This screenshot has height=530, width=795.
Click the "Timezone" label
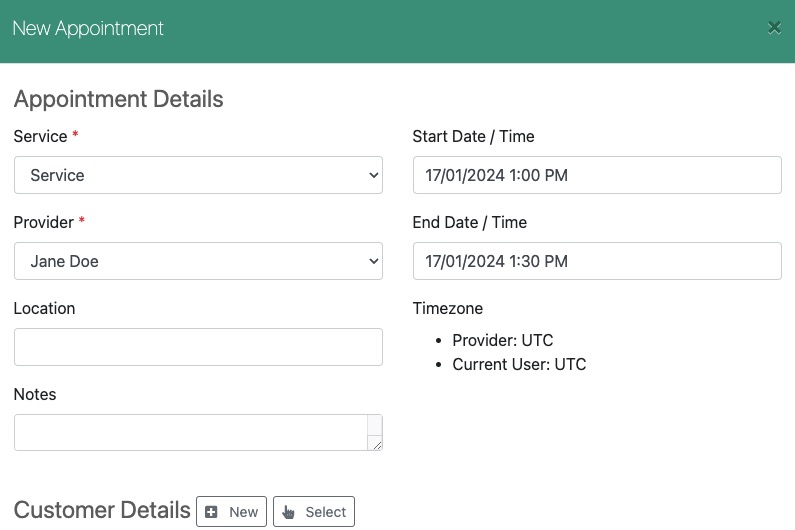point(448,308)
